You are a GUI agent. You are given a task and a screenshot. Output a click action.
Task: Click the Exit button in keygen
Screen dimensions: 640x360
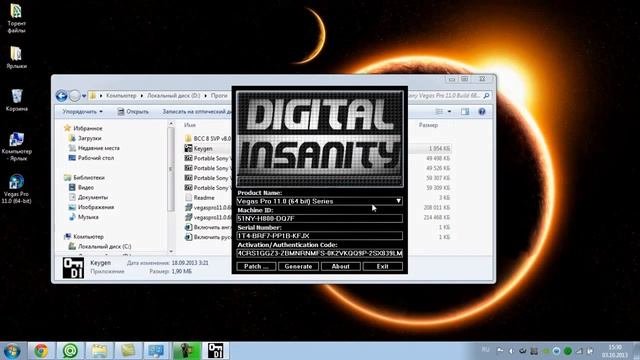(383, 267)
